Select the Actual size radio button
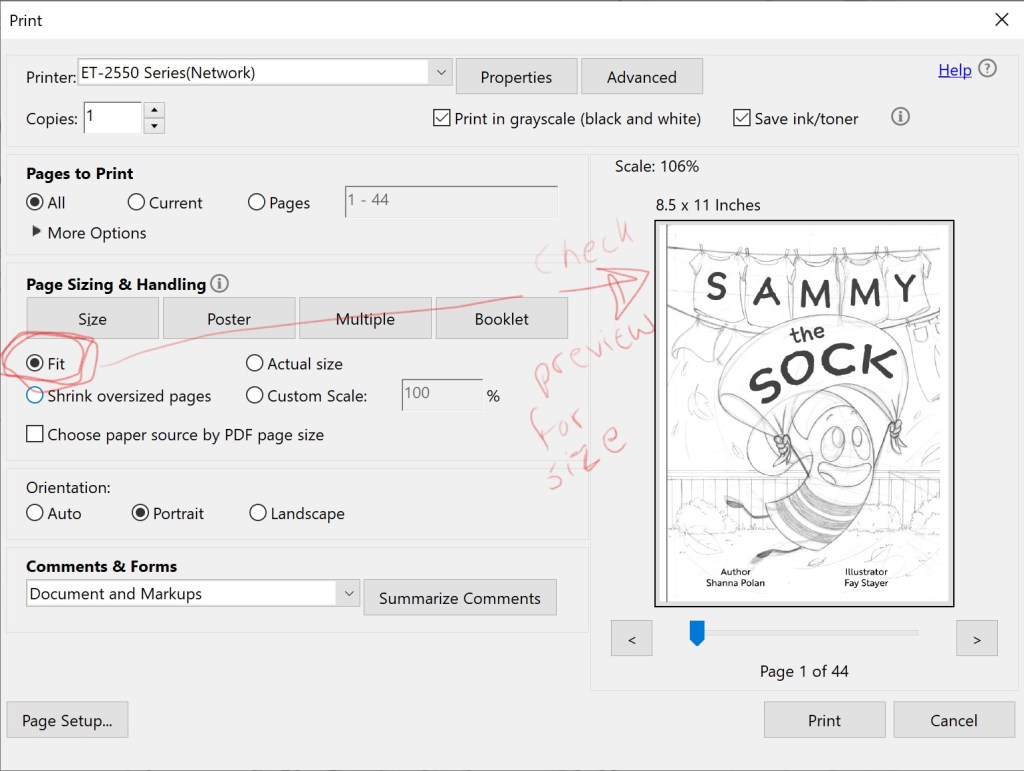This screenshot has height=771, width=1024. click(255, 363)
